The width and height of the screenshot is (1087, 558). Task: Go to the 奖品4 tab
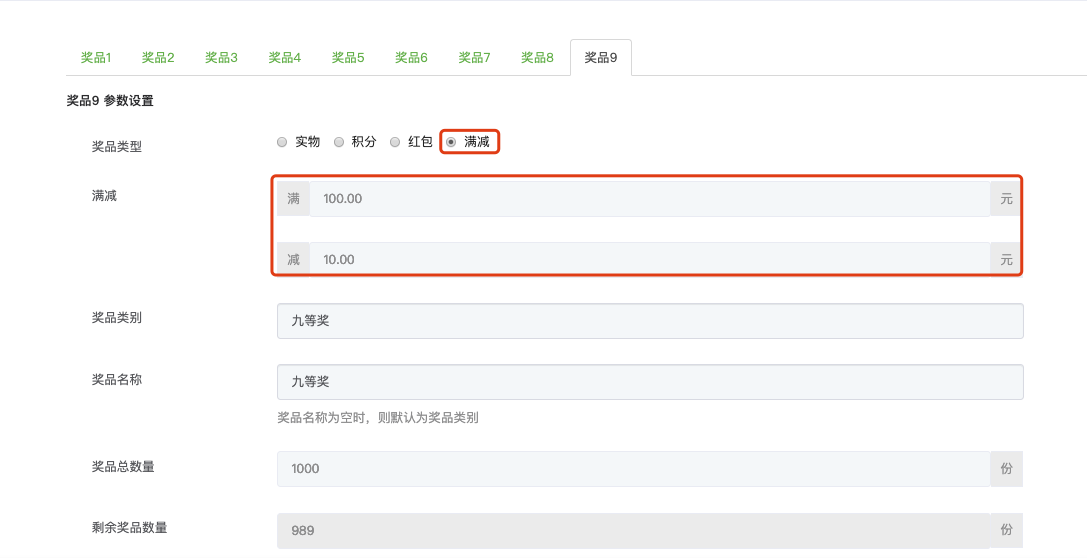point(284,58)
